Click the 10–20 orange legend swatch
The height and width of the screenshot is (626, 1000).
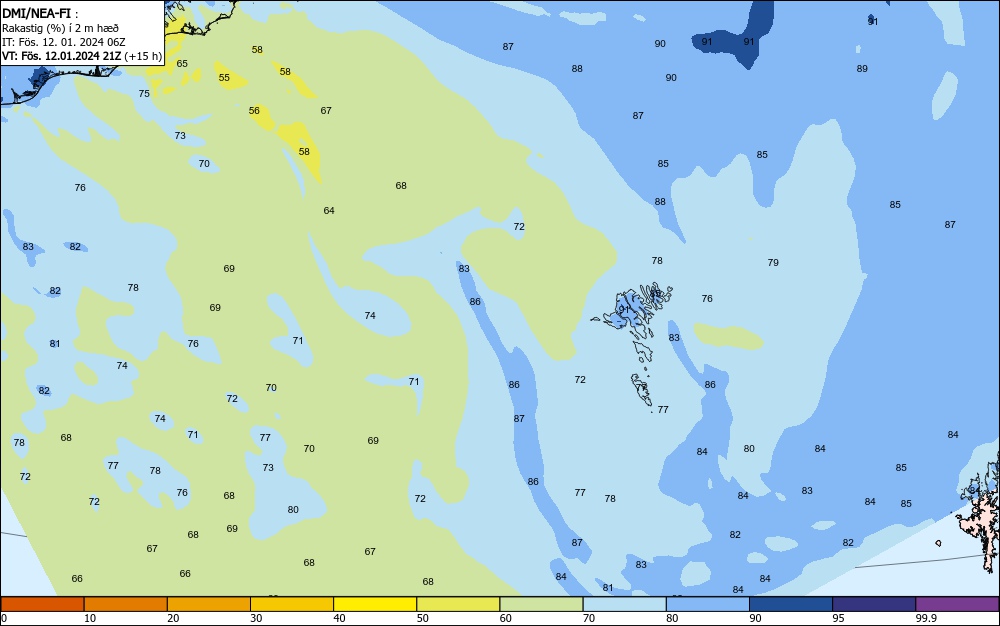(126, 604)
